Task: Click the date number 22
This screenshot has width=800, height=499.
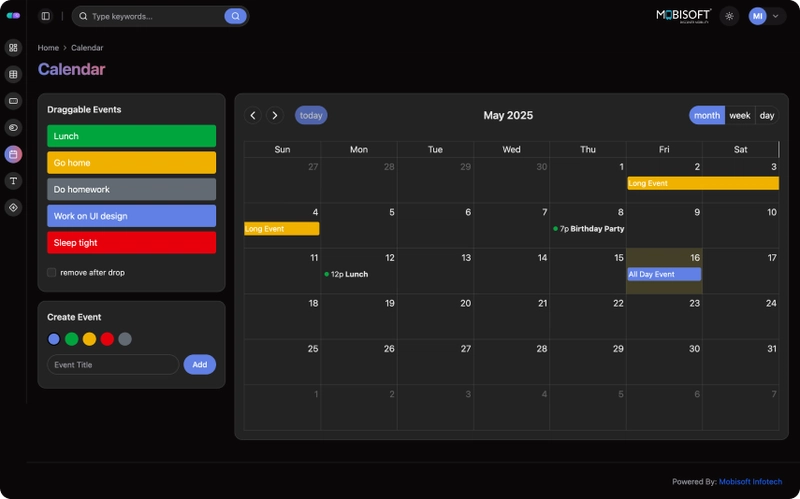Action: pyautogui.click(x=618, y=303)
